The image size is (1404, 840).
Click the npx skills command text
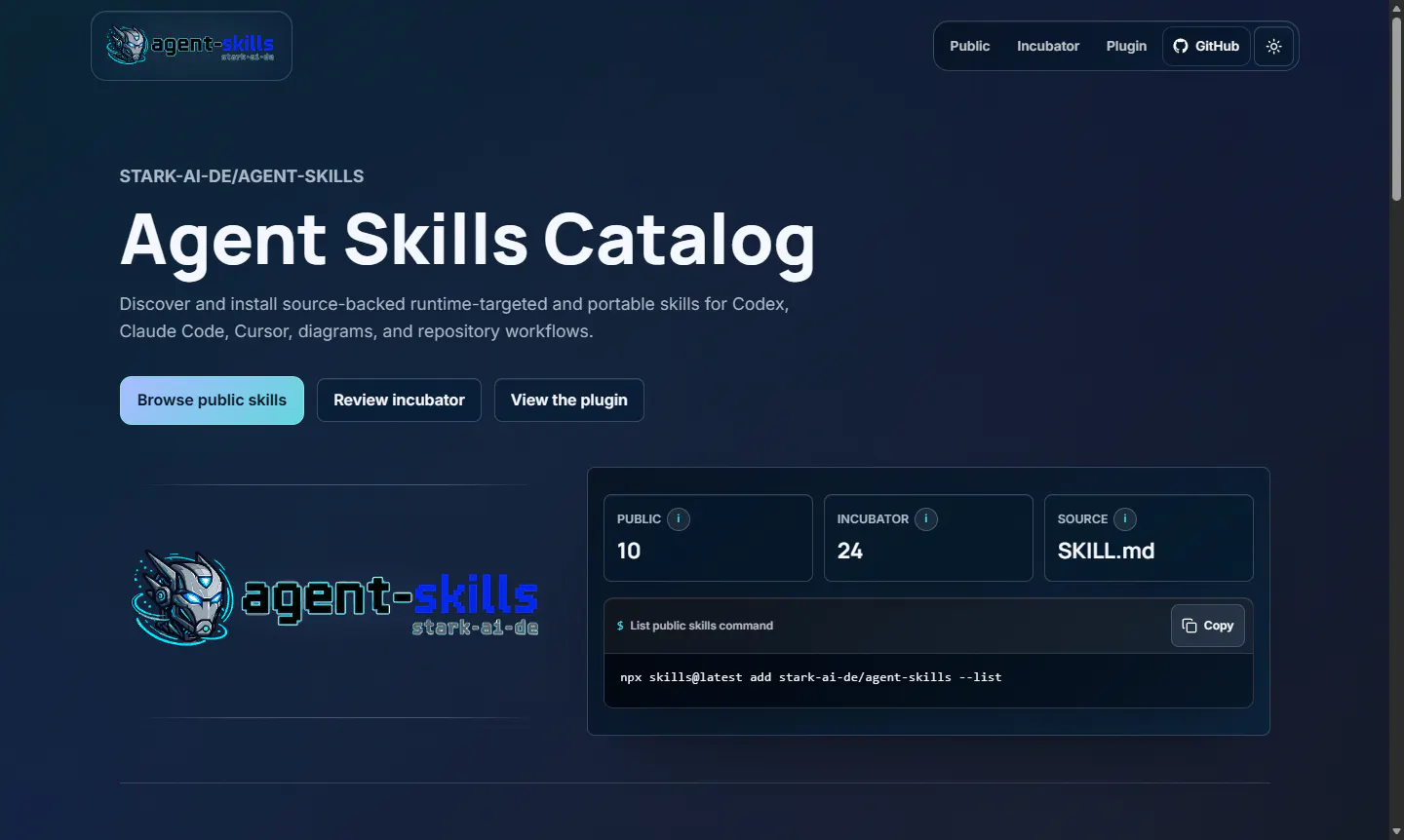810,677
